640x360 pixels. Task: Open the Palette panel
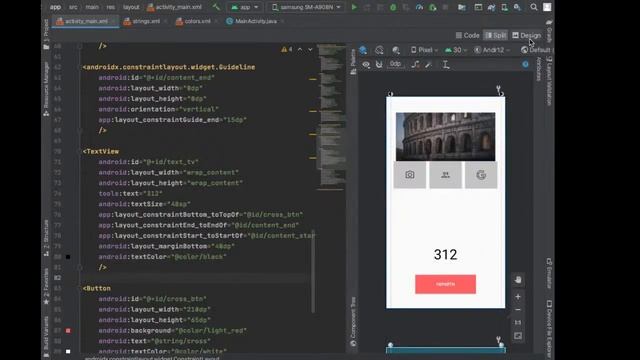(x=353, y=61)
